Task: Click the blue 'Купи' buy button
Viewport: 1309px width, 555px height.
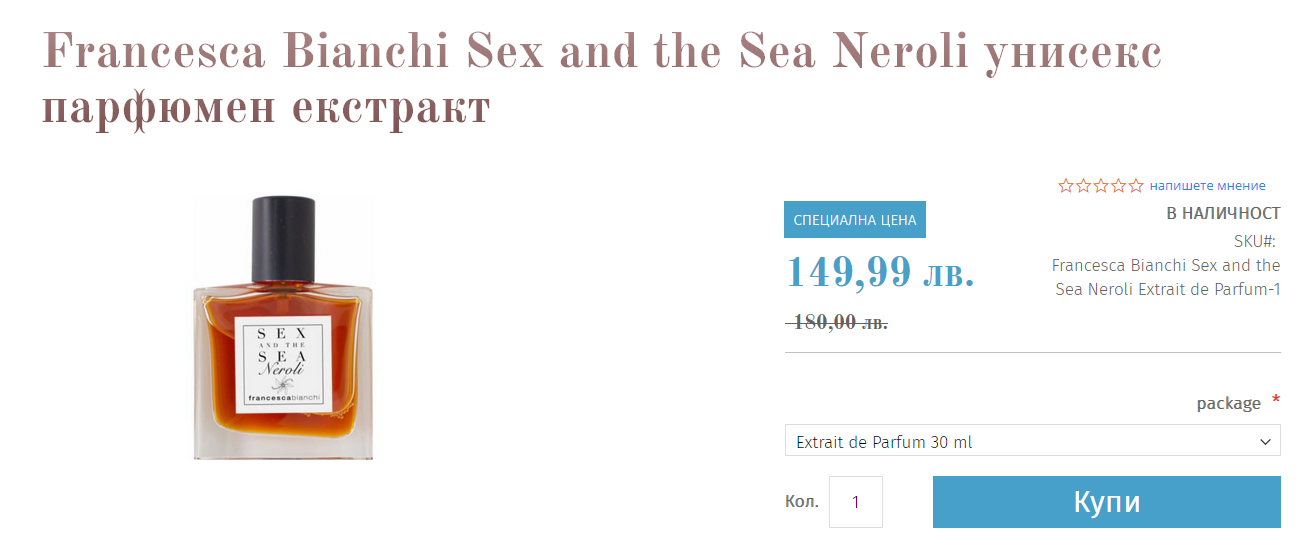Action: click(1106, 502)
